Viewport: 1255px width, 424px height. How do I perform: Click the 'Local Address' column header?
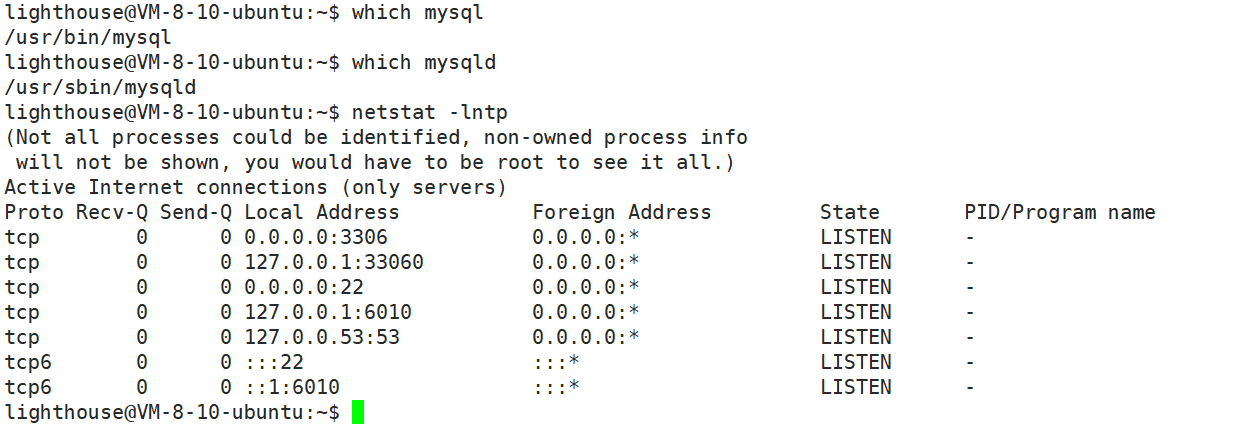[322, 212]
